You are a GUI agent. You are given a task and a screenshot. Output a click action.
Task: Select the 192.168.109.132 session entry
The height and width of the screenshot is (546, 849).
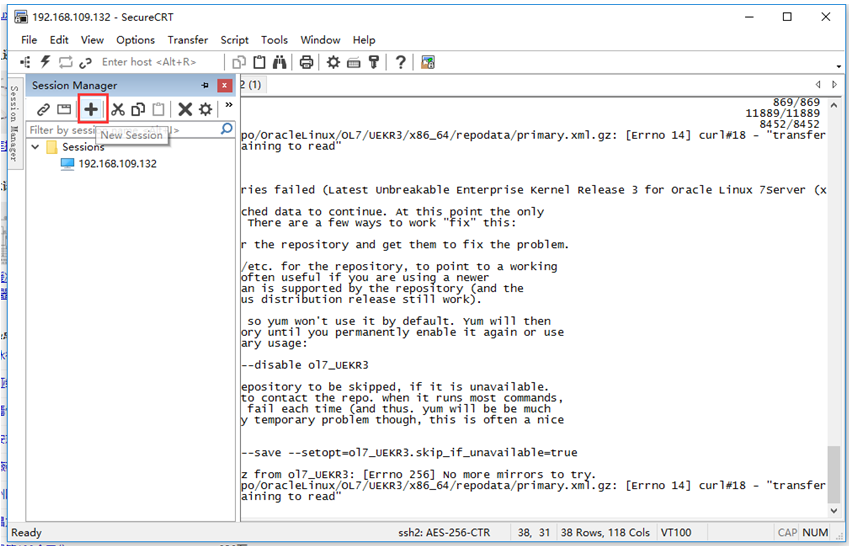[109, 164]
